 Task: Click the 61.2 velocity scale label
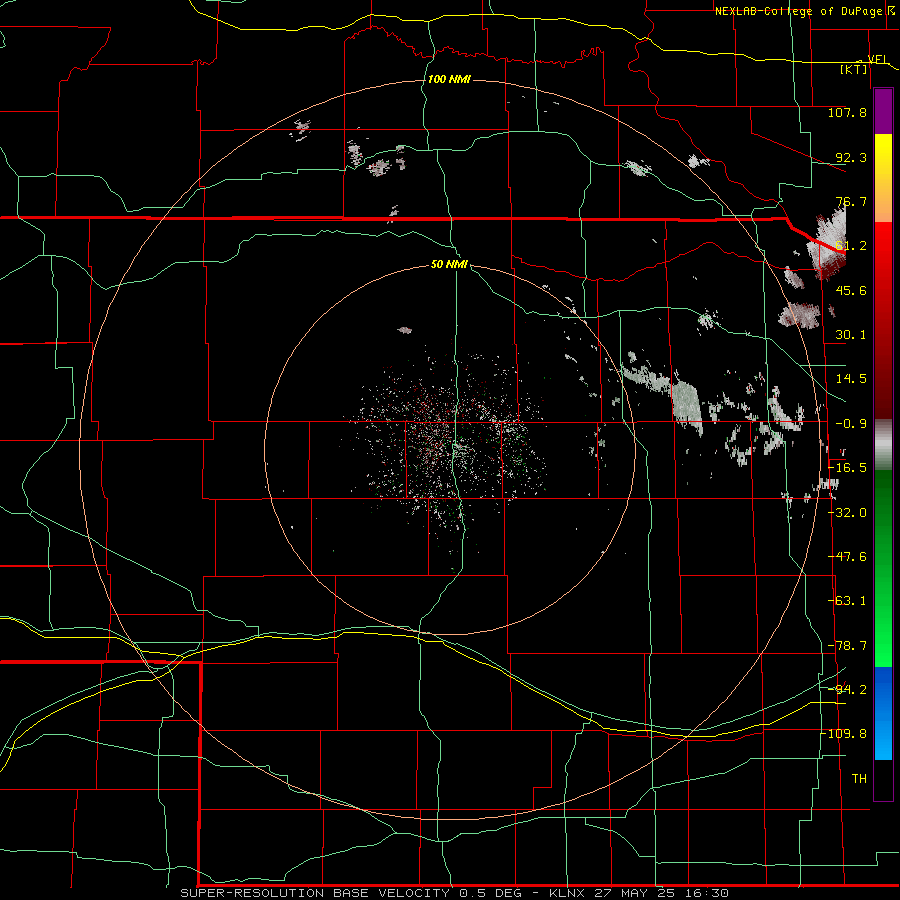(x=851, y=246)
